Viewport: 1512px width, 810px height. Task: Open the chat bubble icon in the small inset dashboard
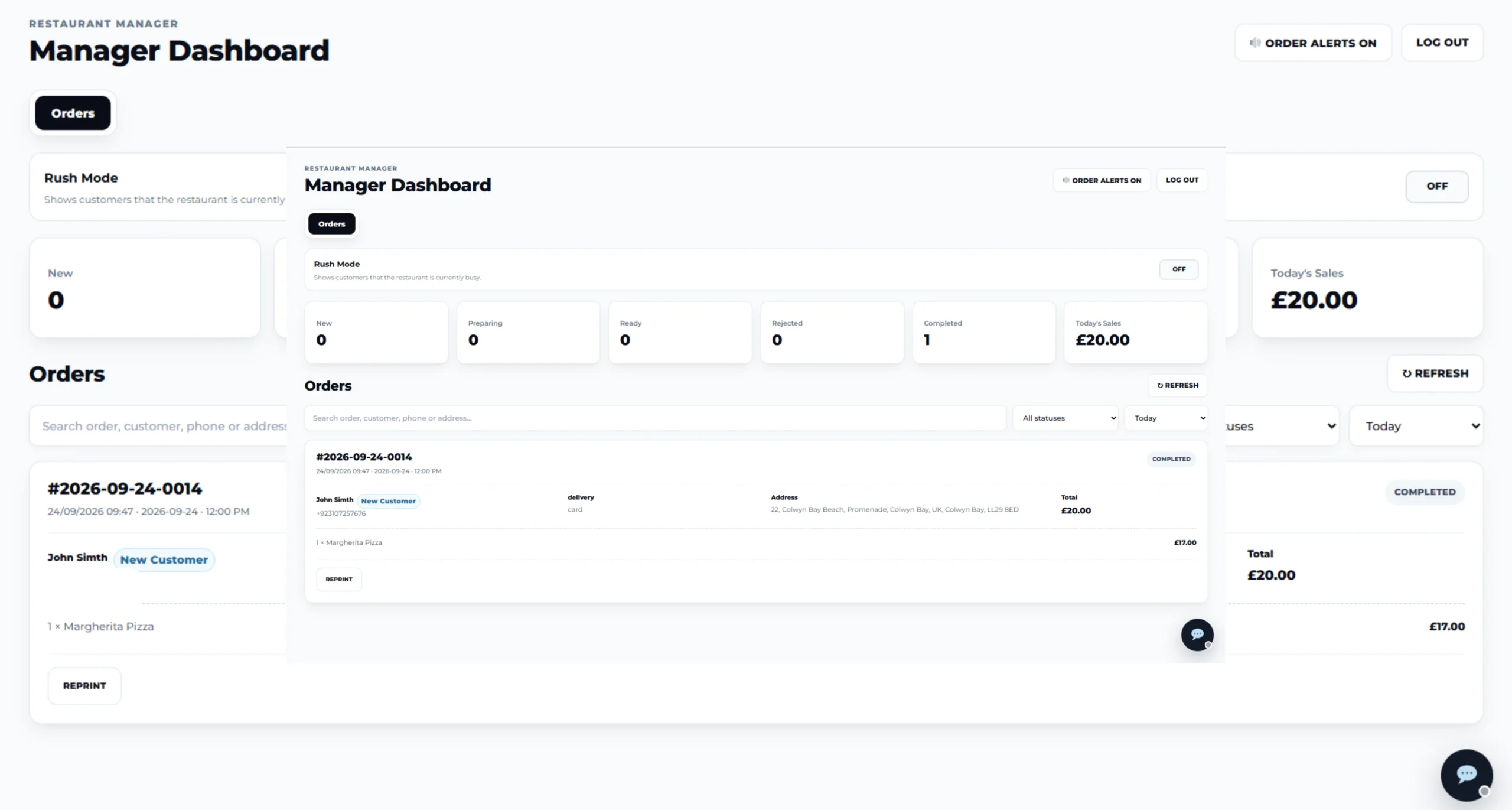[x=1197, y=635]
